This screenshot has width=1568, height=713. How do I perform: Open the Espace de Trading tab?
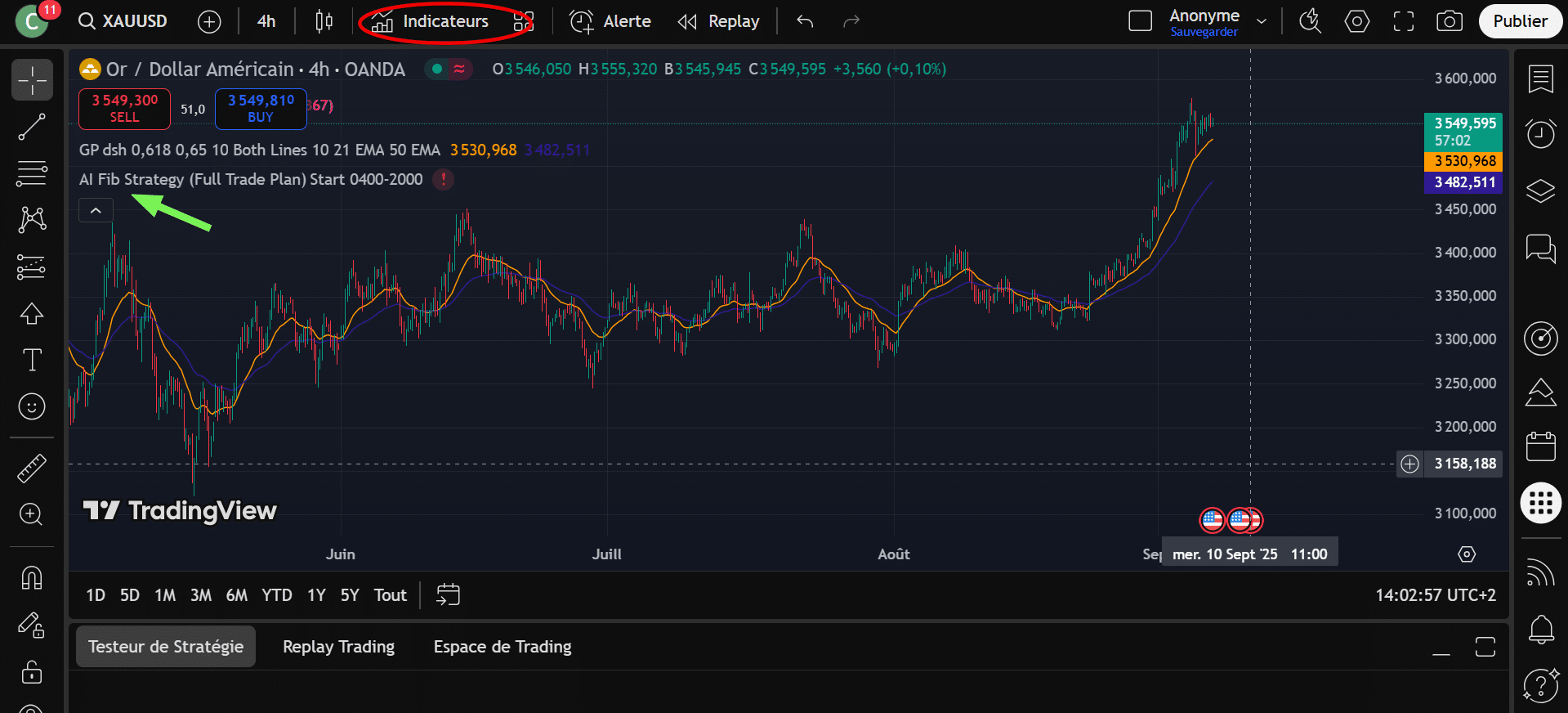(502, 647)
